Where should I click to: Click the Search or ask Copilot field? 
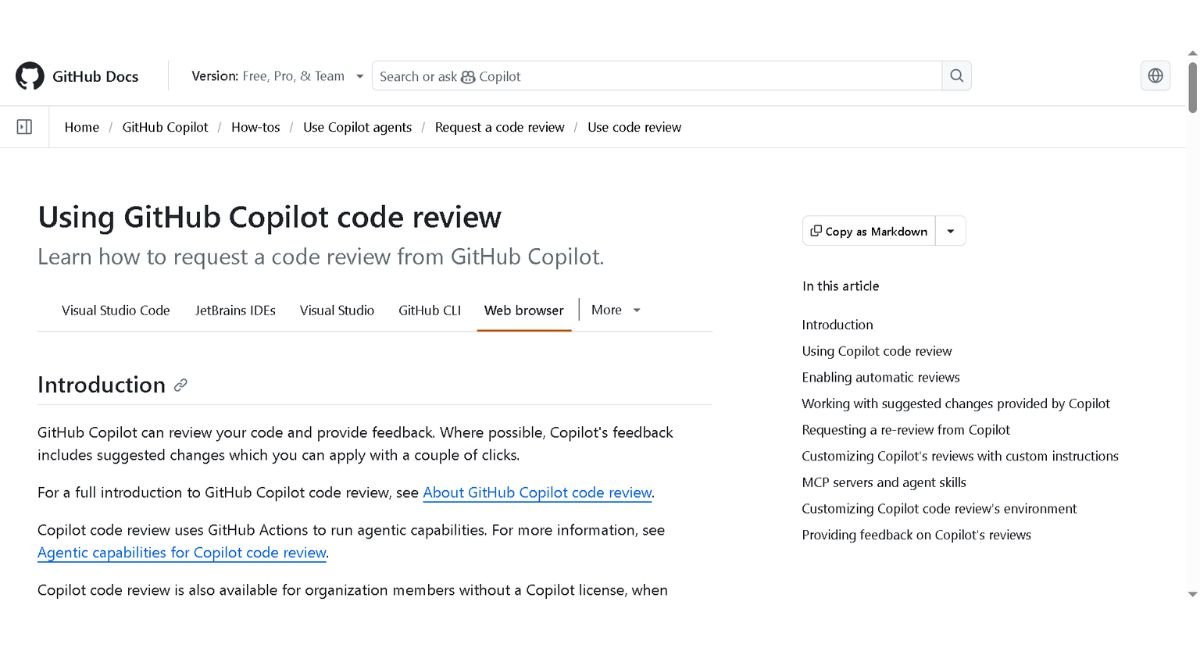pos(657,76)
